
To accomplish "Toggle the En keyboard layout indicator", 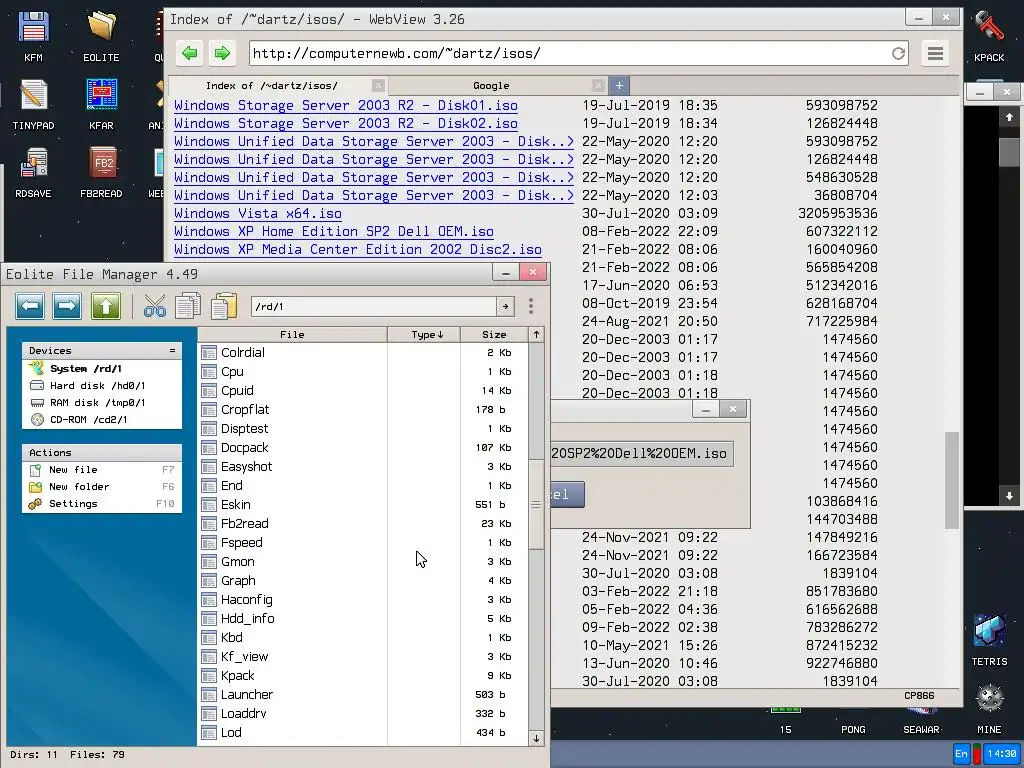I will [961, 754].
